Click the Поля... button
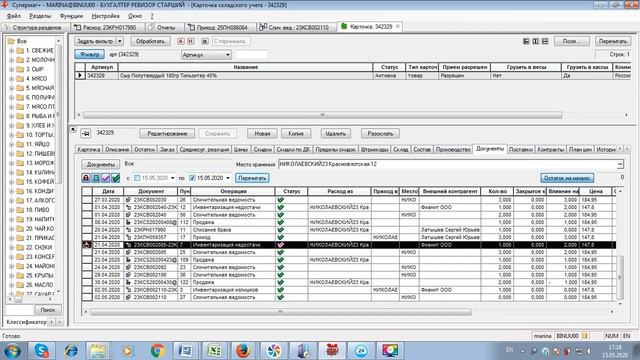The height and width of the screenshot is (360, 640). pos(572,41)
